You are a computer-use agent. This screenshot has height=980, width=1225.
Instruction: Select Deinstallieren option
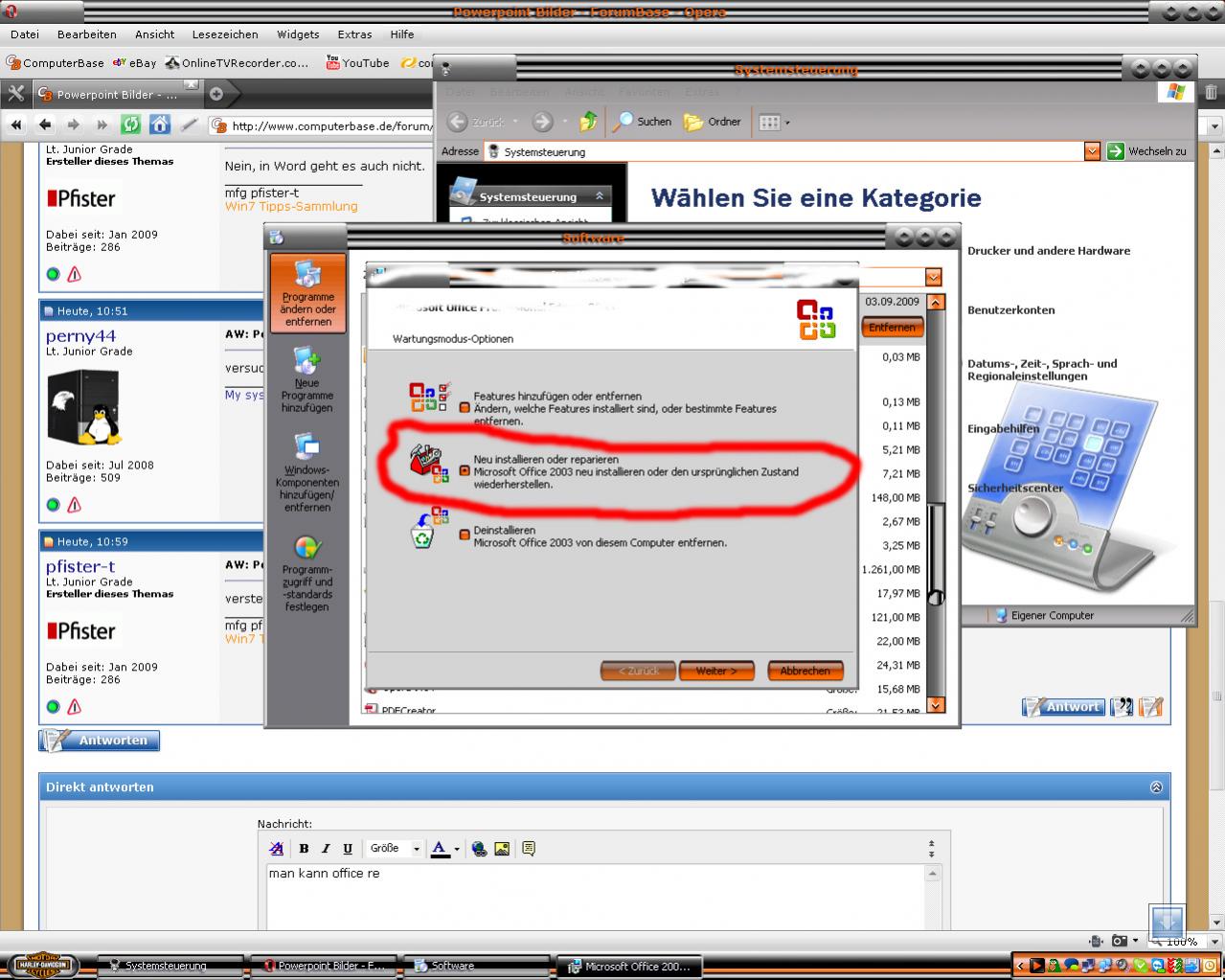click(465, 535)
